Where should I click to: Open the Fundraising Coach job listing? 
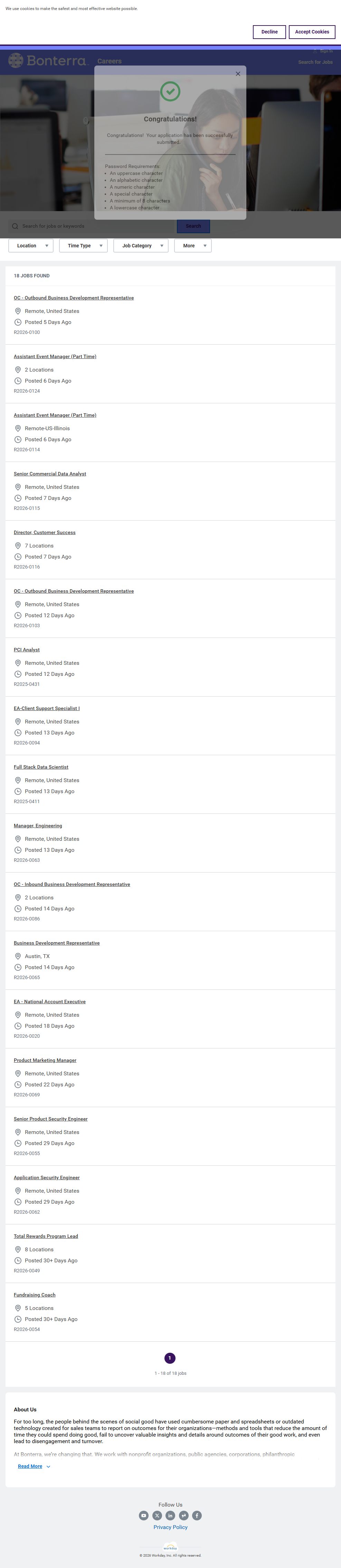(35, 1295)
